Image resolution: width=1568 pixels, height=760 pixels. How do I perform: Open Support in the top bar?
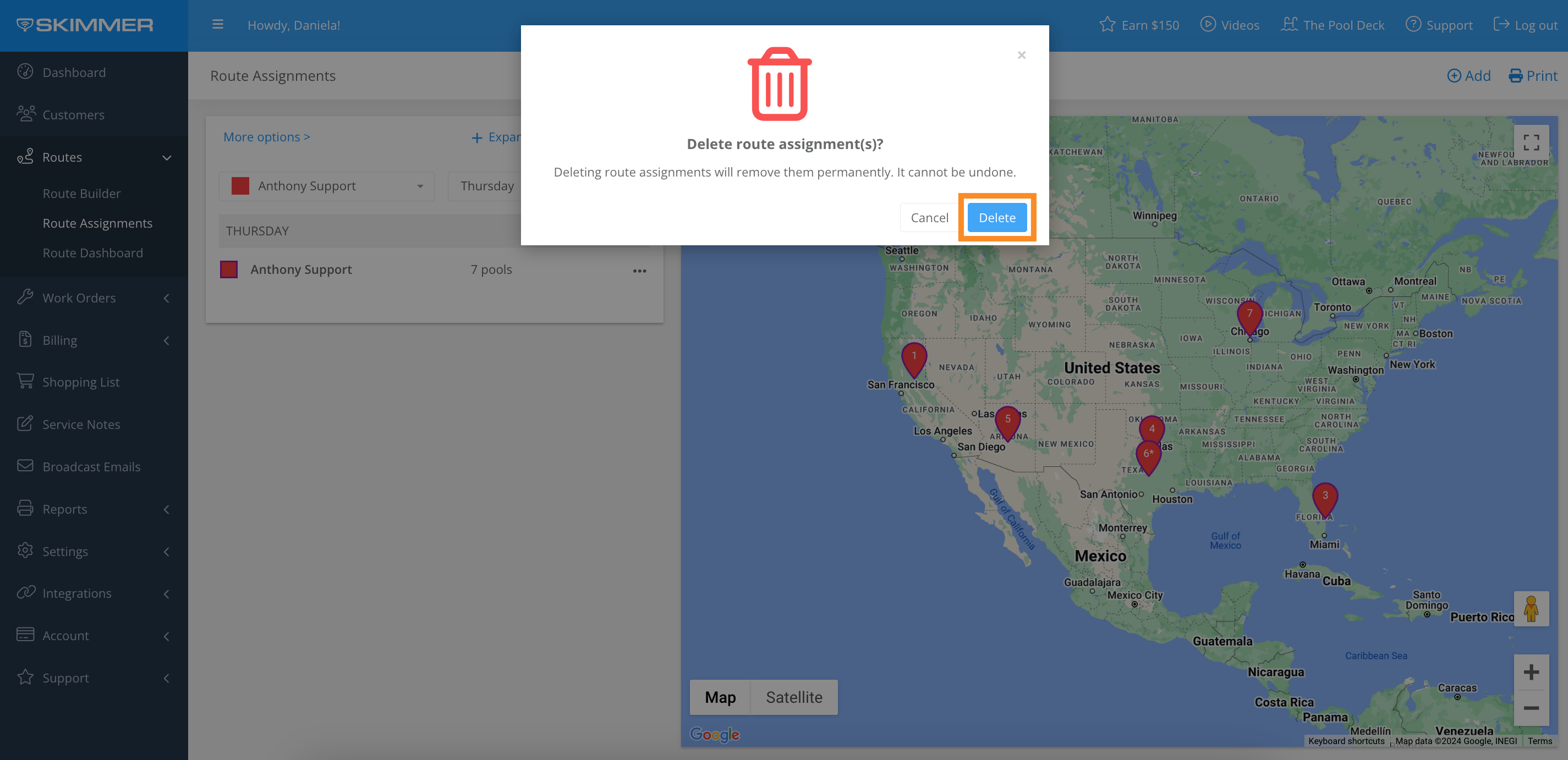(x=1439, y=25)
